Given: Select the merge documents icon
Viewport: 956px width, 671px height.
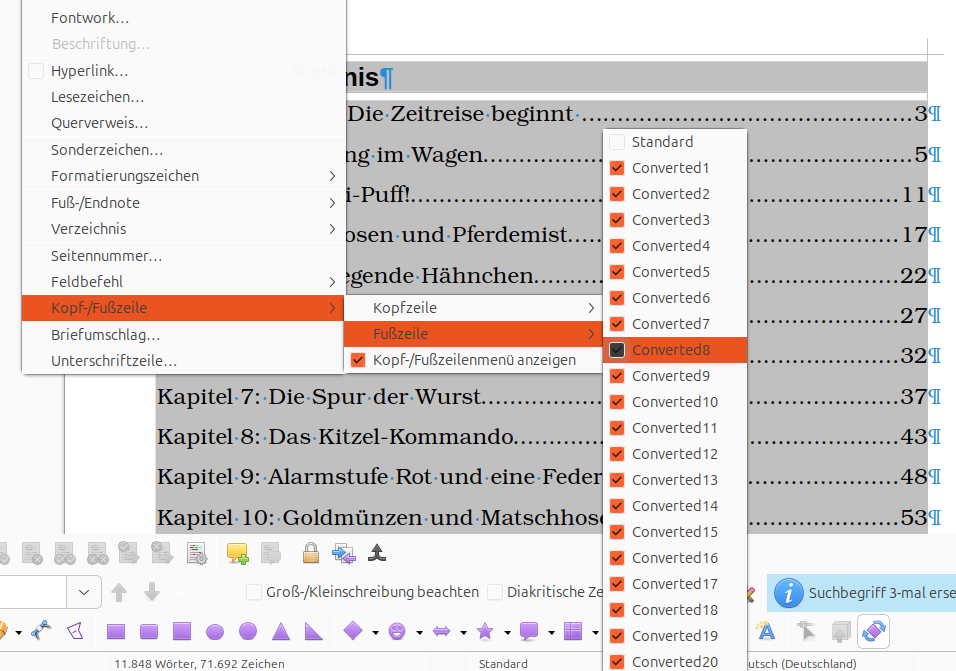Looking at the screenshot, I should (343, 552).
